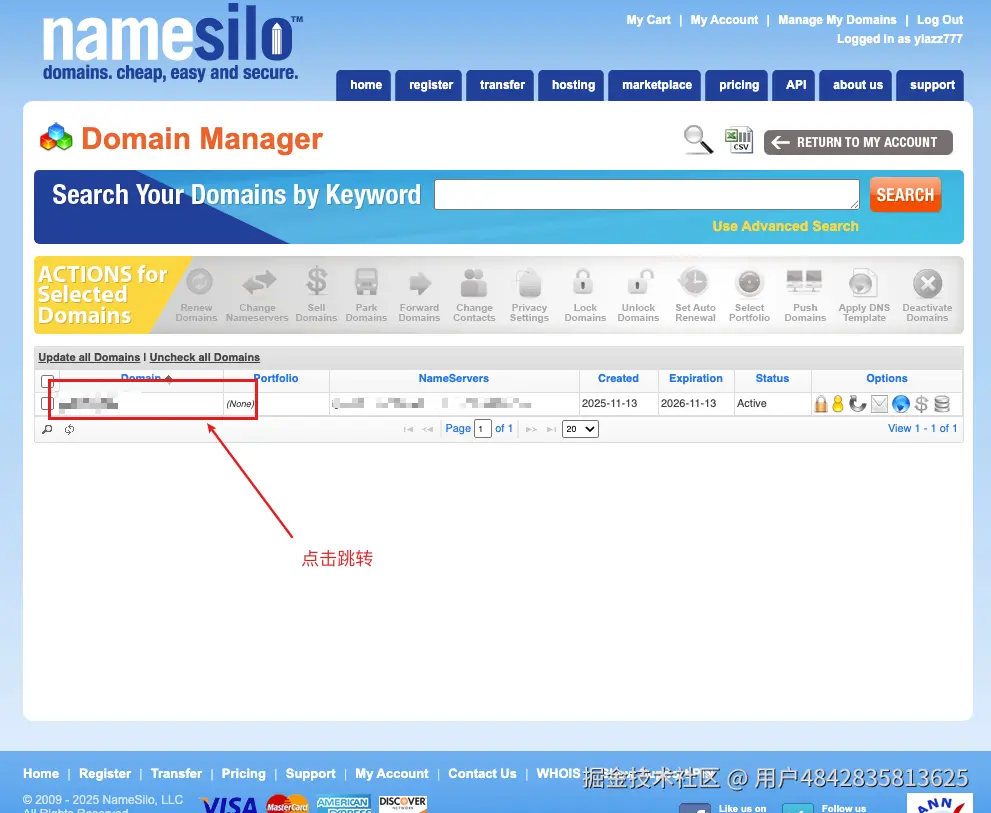This screenshot has width=991, height=813.
Task: Click the Log Out link
Action: pyautogui.click(x=940, y=20)
